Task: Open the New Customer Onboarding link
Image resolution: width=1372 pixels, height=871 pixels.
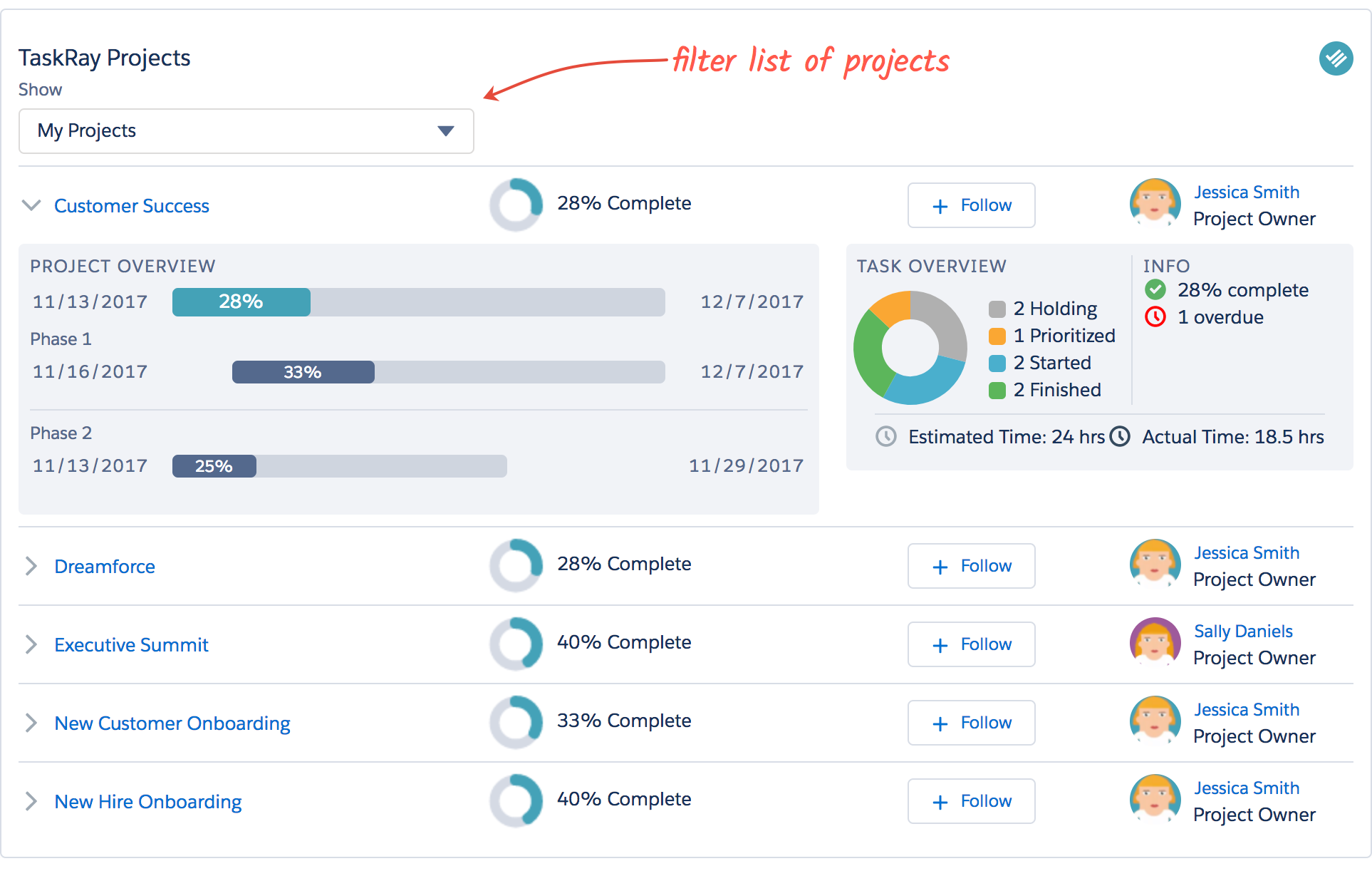Action: point(172,723)
